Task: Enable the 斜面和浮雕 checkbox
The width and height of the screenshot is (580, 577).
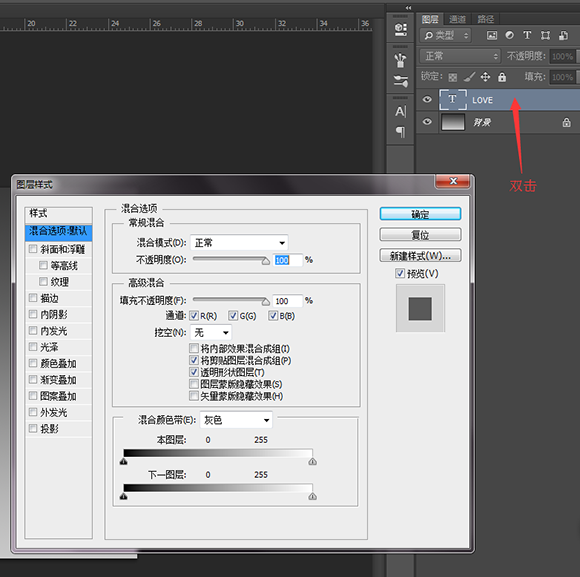Action: click(x=33, y=249)
